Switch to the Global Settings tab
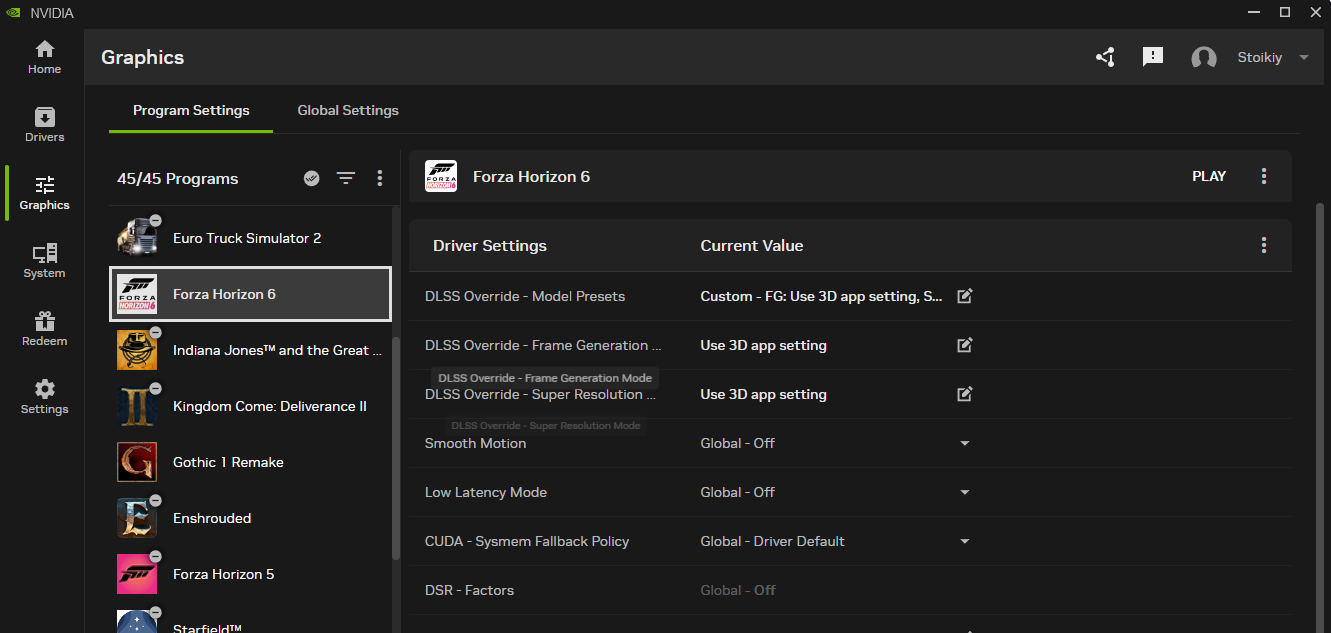Image resolution: width=1331 pixels, height=633 pixels. 348,110
